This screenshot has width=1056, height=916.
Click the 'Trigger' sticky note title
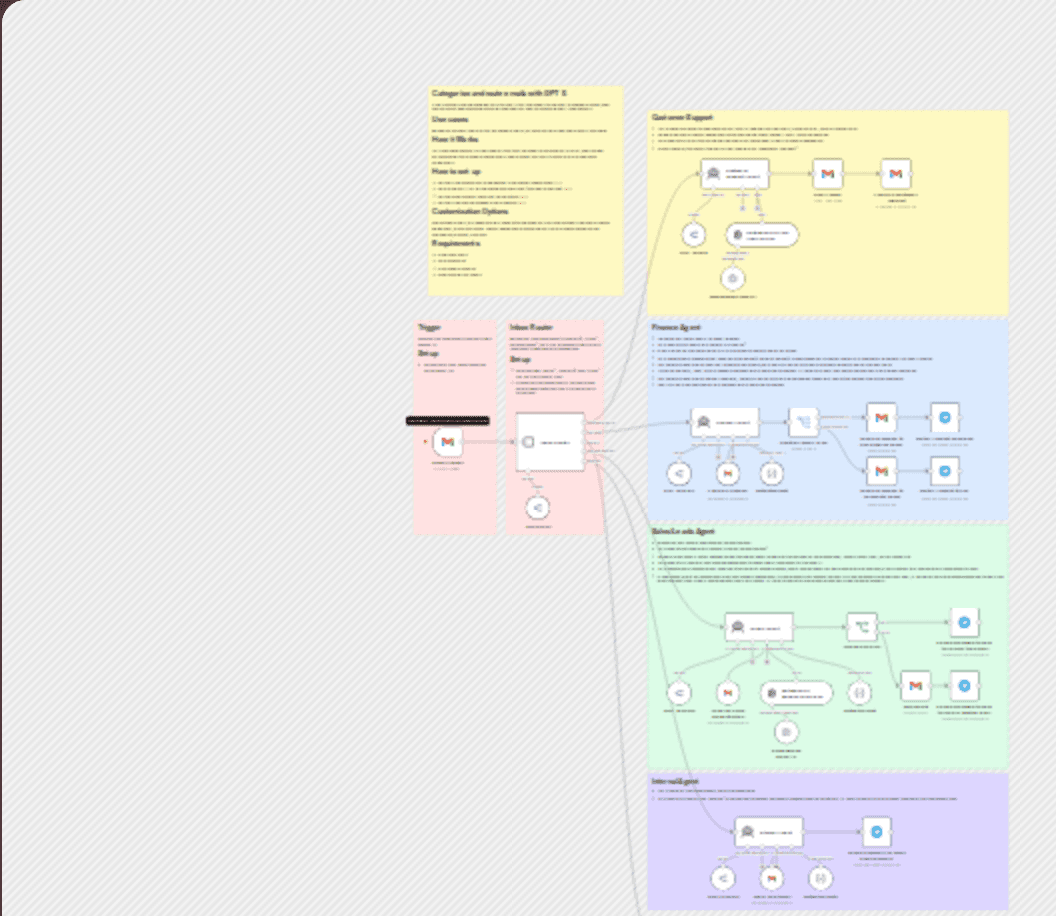(x=429, y=327)
